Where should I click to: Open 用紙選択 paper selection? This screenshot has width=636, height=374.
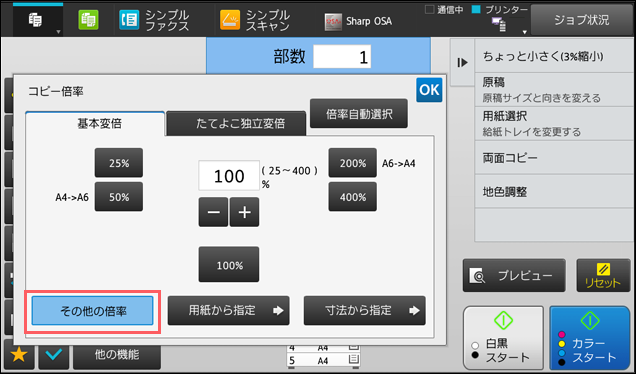pyautogui.click(x=554, y=124)
